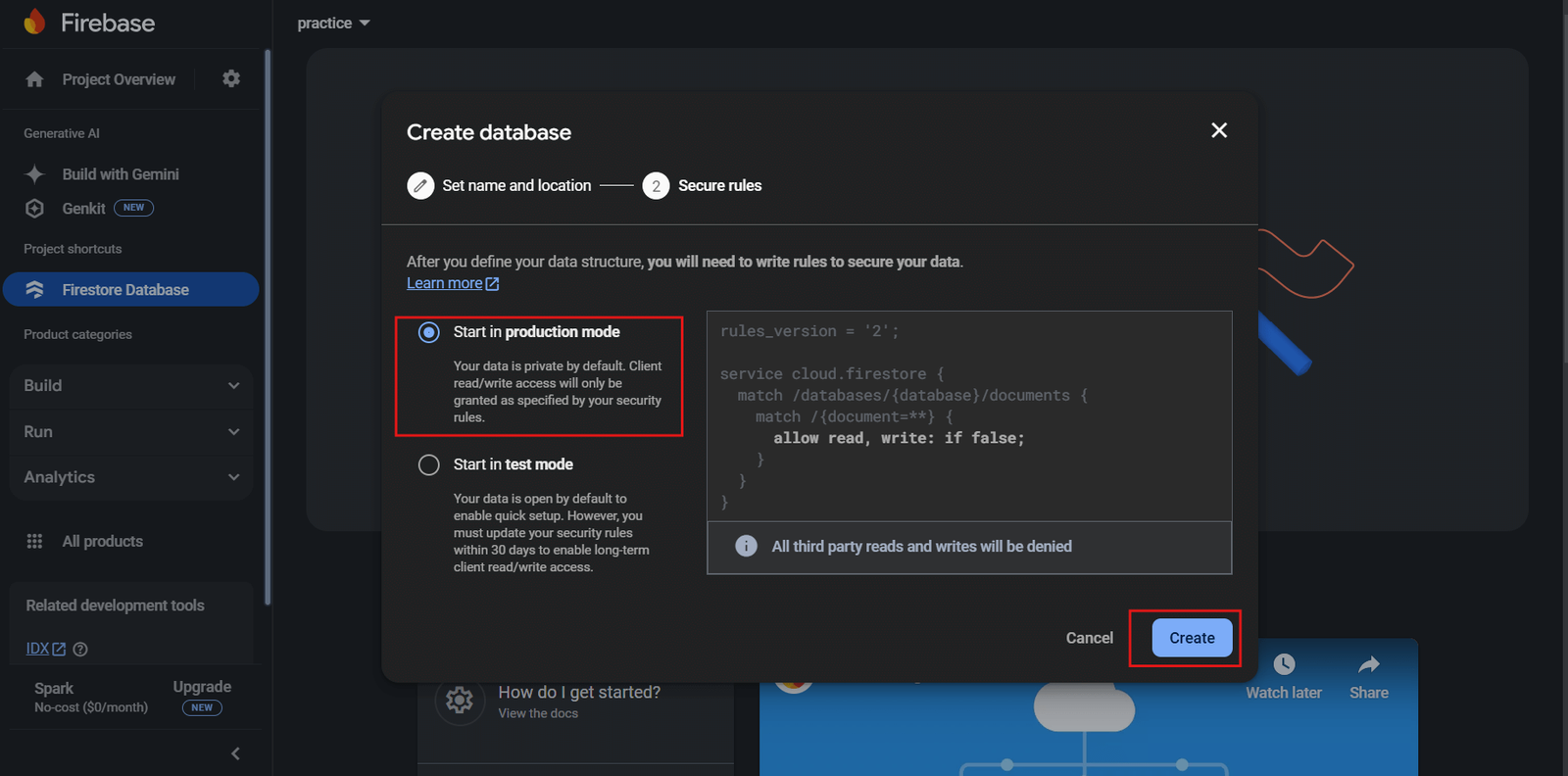The image size is (1568, 776).
Task: Click the All products grid icon
Action: click(34, 542)
